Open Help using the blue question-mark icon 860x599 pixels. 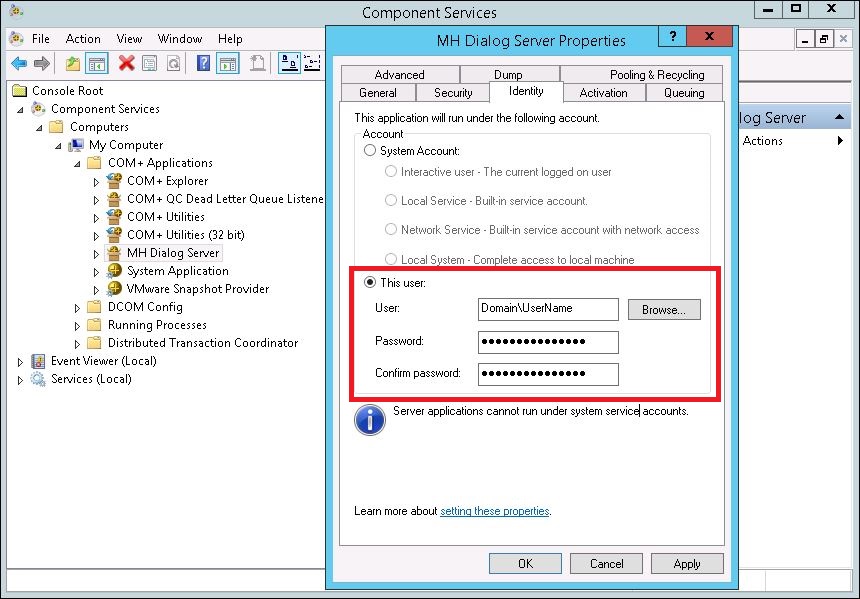coord(204,63)
